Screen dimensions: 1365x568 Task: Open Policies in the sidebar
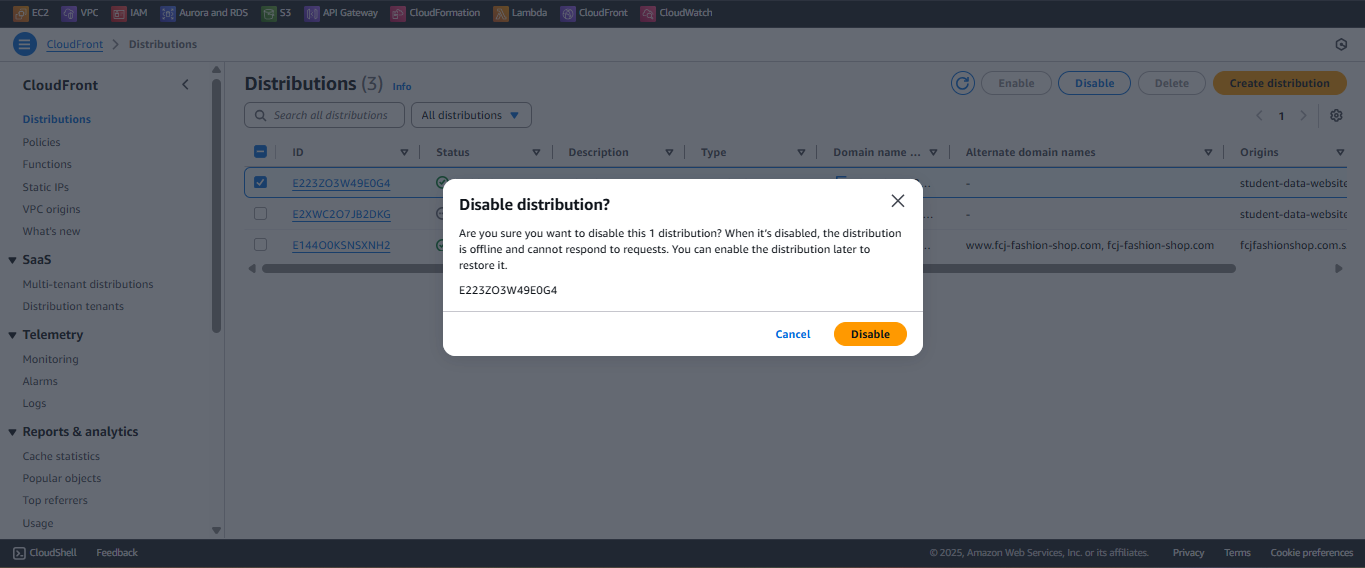[x=42, y=142]
